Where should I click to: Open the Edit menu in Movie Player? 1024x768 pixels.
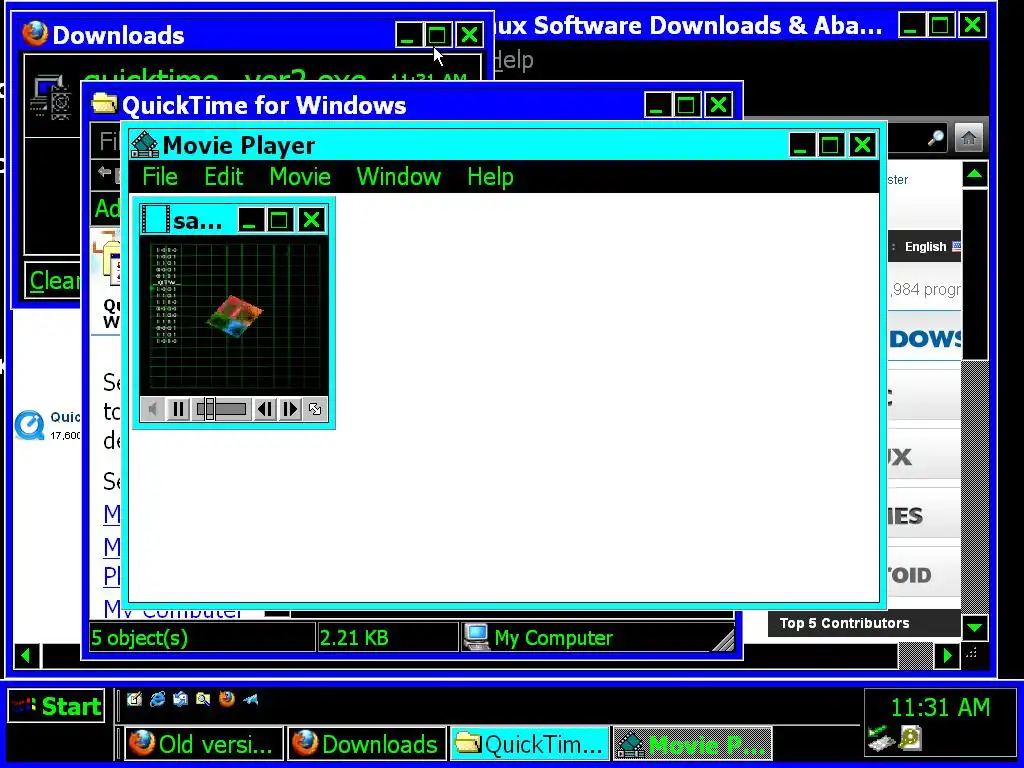(224, 177)
